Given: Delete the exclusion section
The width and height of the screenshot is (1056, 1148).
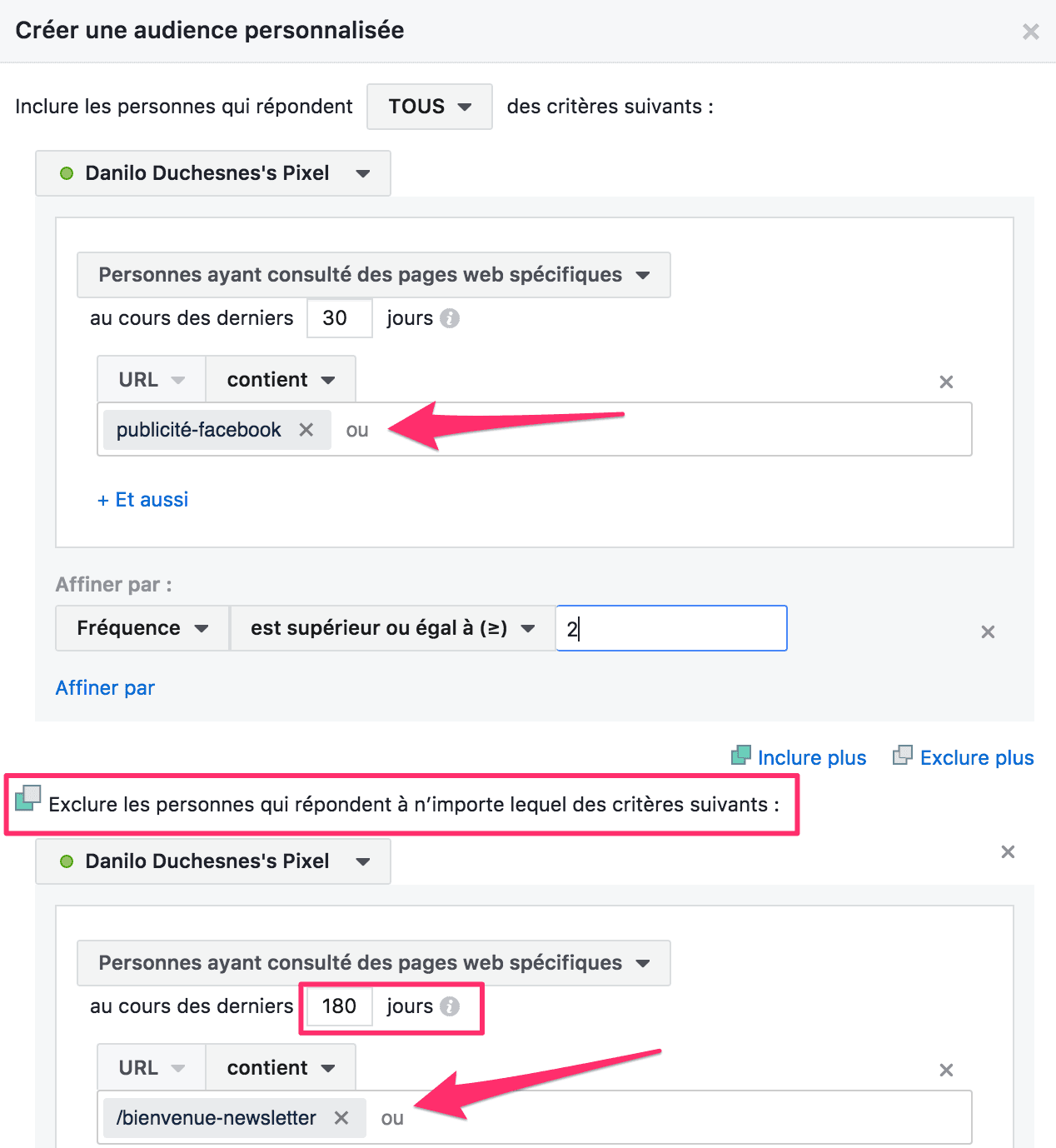Looking at the screenshot, I should [x=1008, y=852].
